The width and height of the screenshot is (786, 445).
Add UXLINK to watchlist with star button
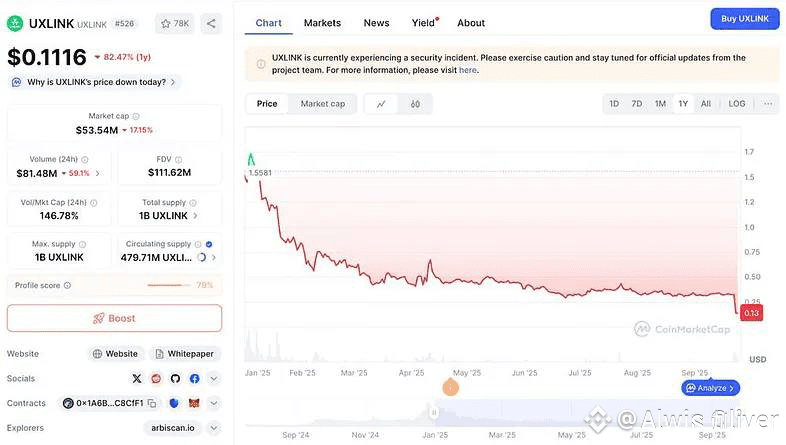174,24
